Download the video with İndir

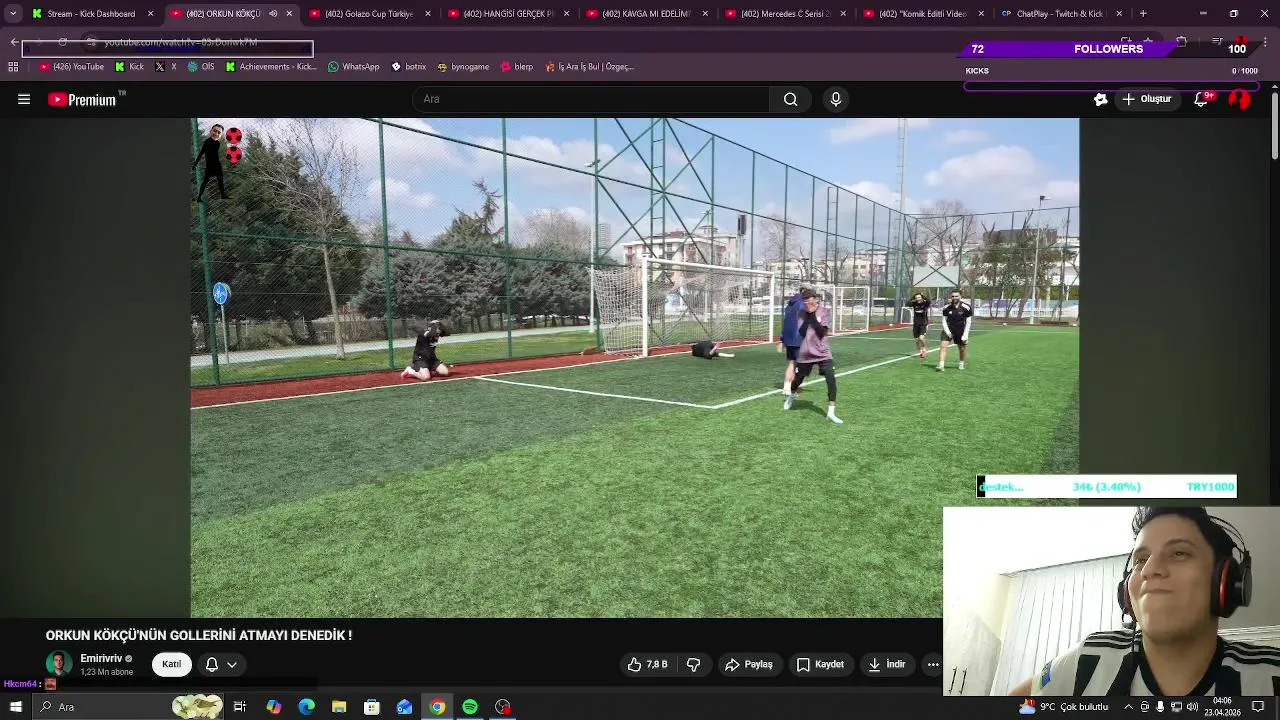click(x=887, y=664)
